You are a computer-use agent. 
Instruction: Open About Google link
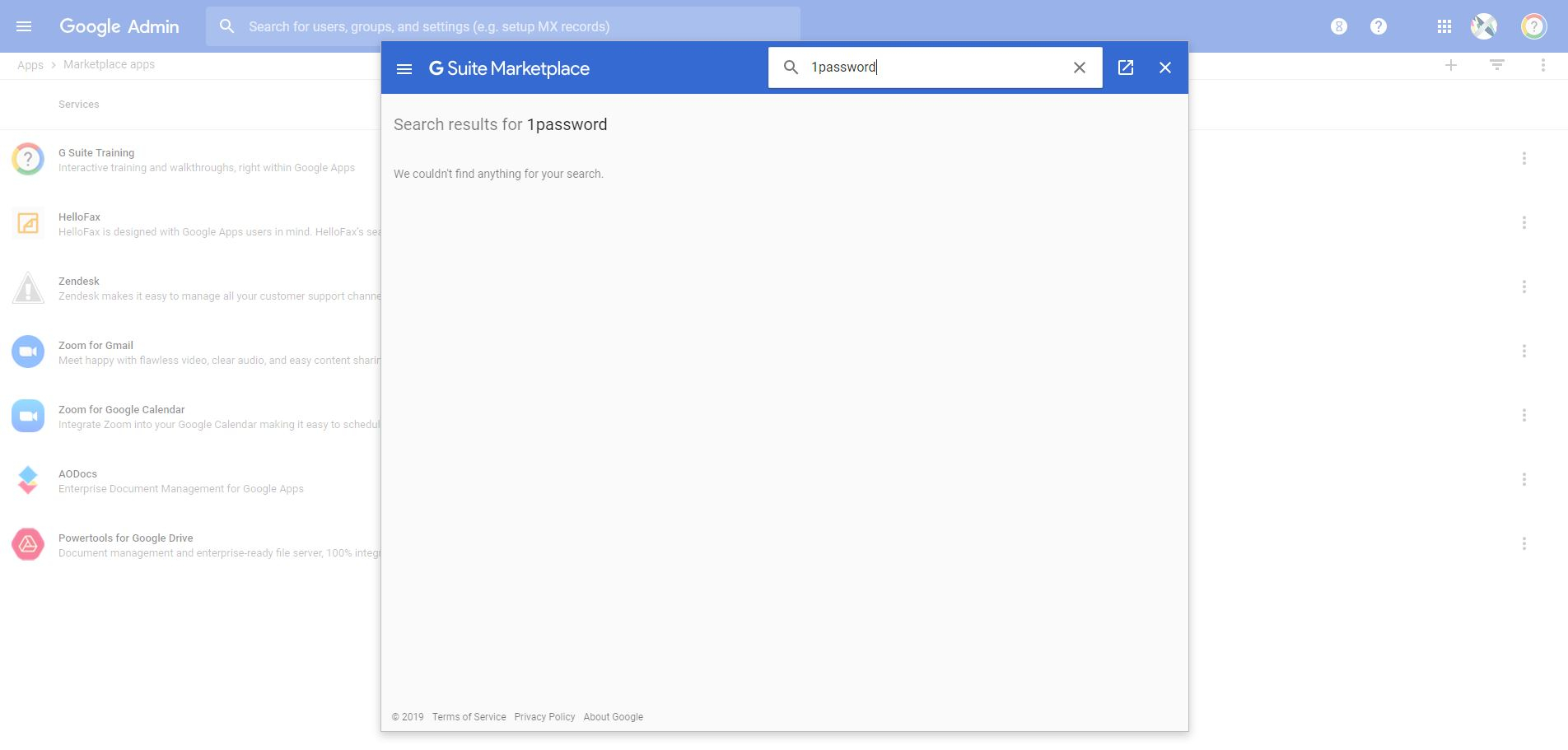pos(614,717)
